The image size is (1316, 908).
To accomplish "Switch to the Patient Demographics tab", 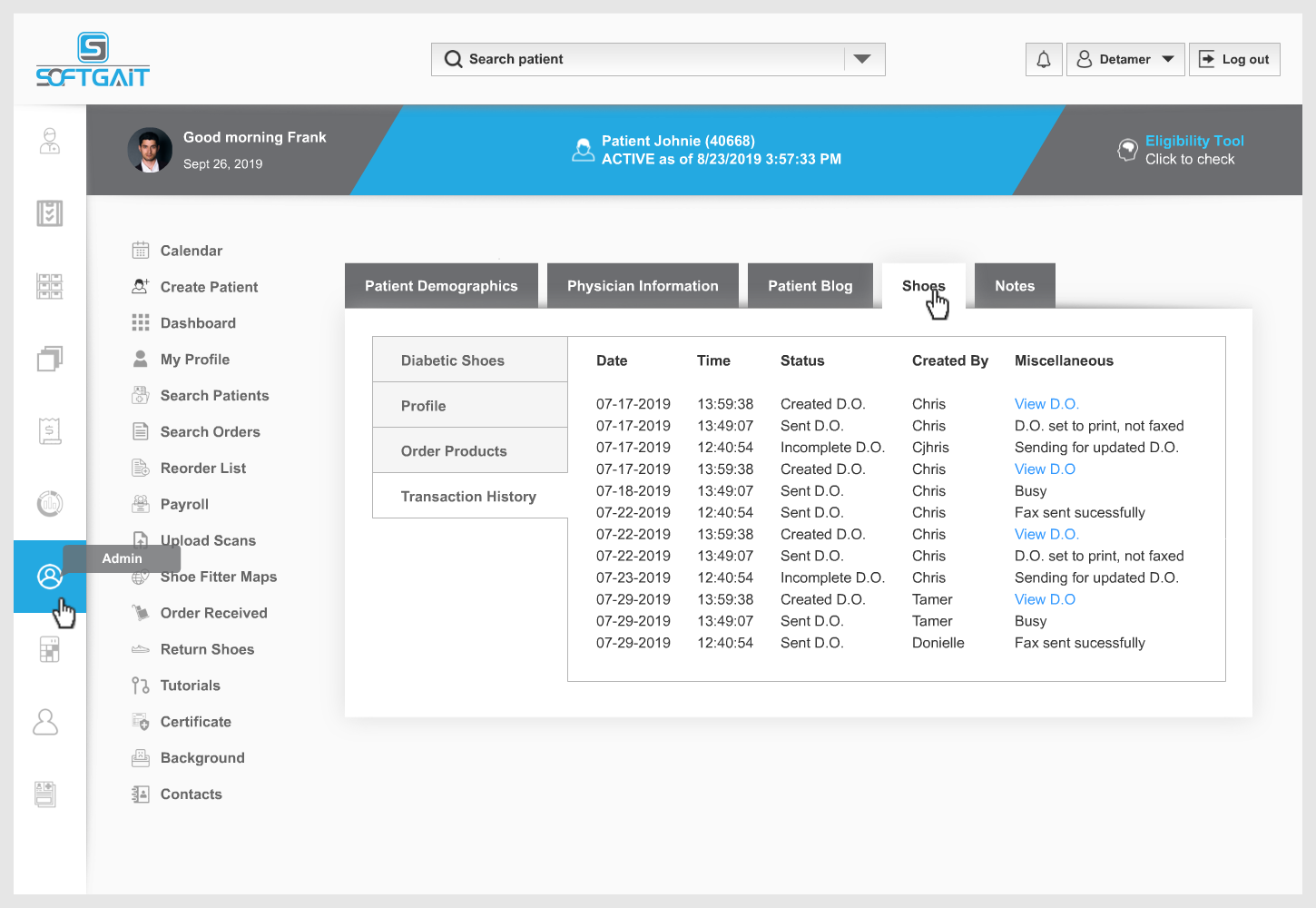I will click(441, 286).
